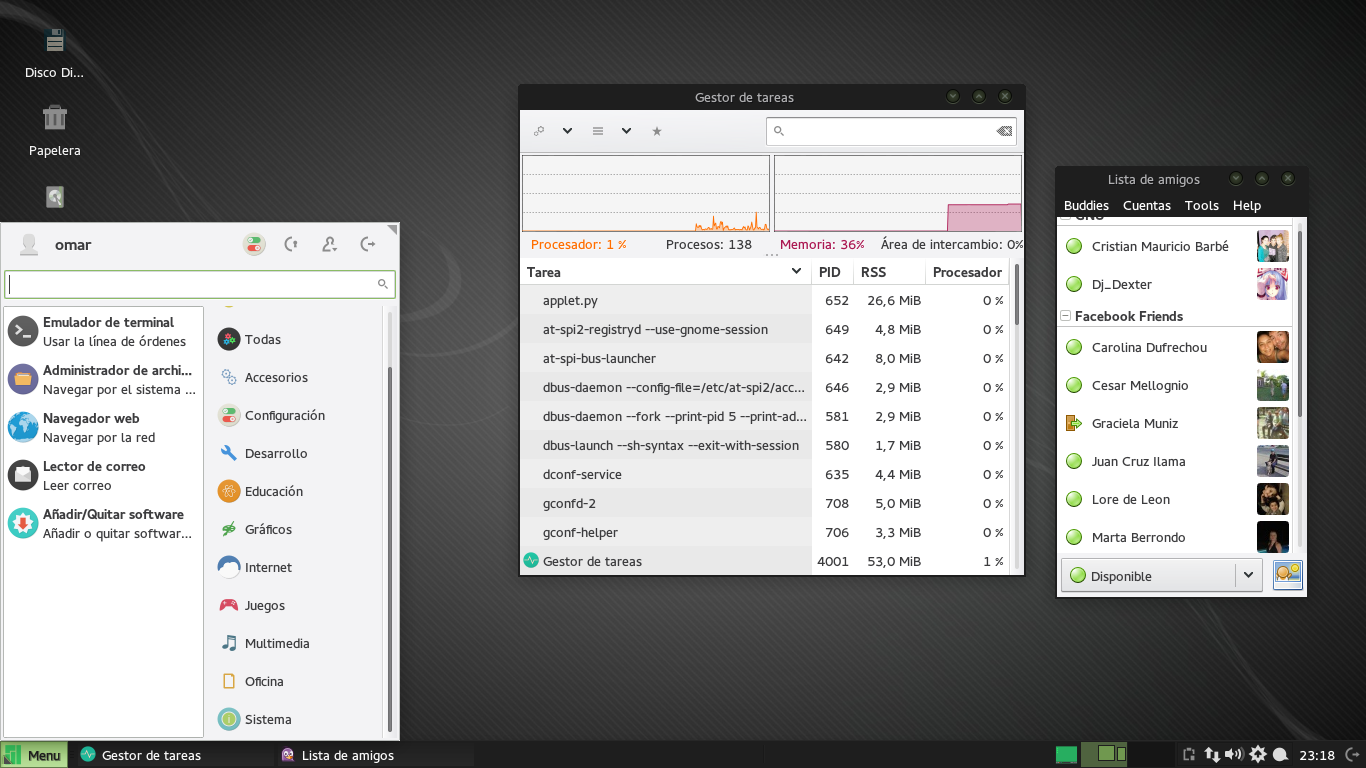The image size is (1366, 768).
Task: Open the Juegos category
Action: tap(298, 605)
